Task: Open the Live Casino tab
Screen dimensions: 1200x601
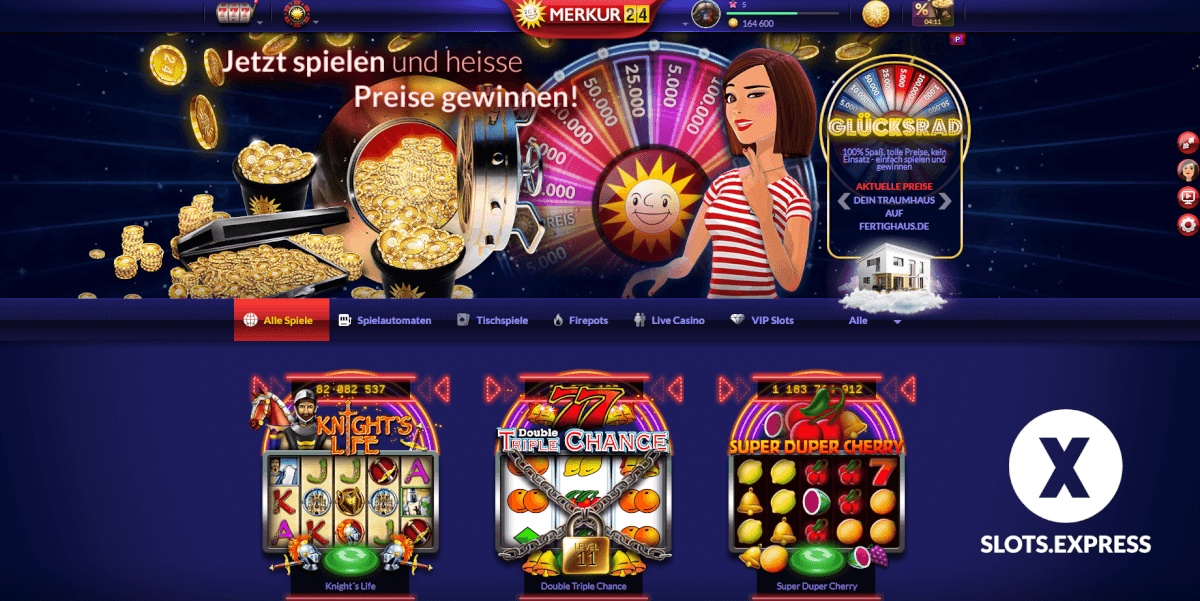Action: 669,320
